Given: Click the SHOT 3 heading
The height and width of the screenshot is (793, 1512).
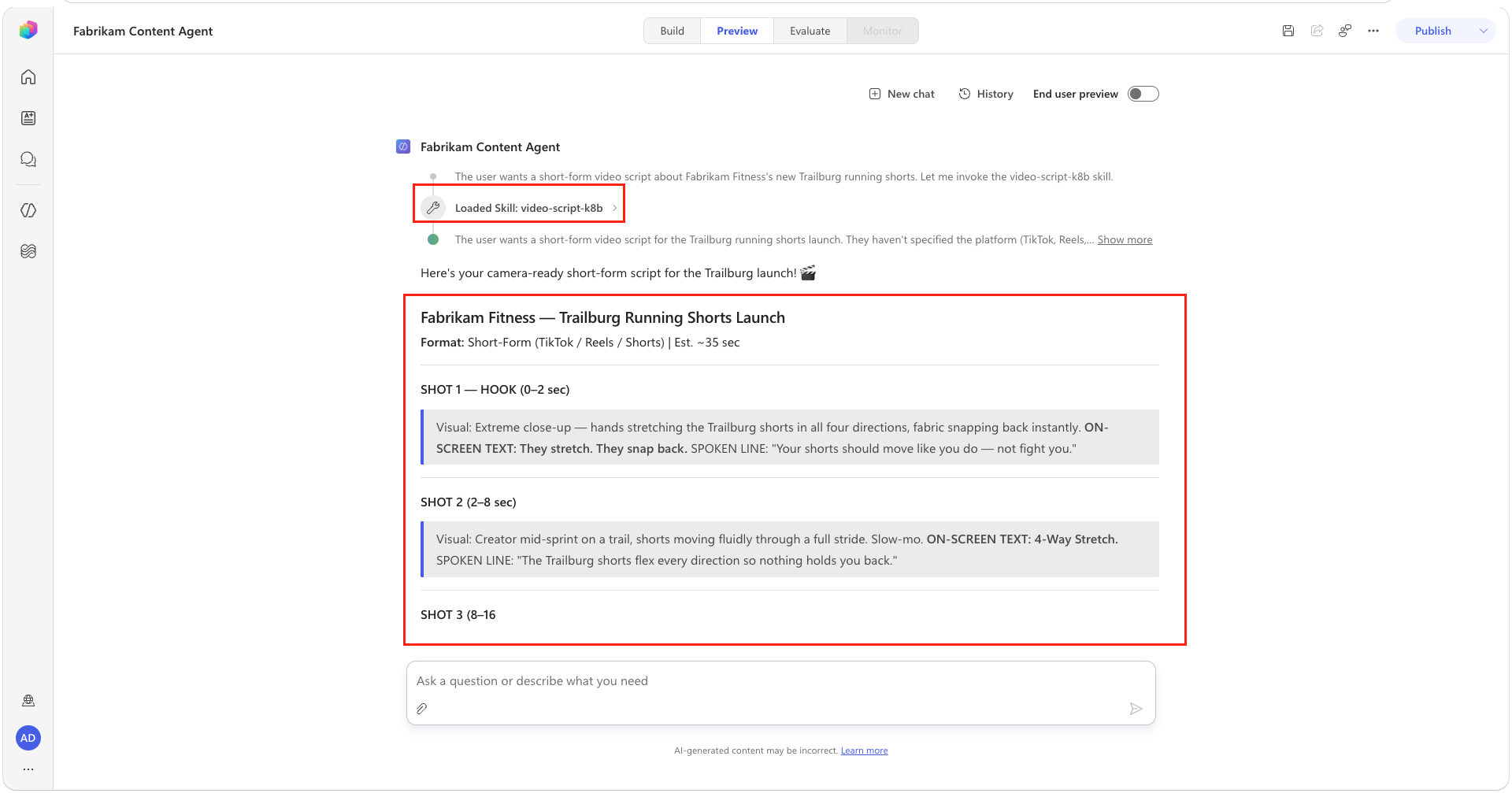Looking at the screenshot, I should [458, 615].
